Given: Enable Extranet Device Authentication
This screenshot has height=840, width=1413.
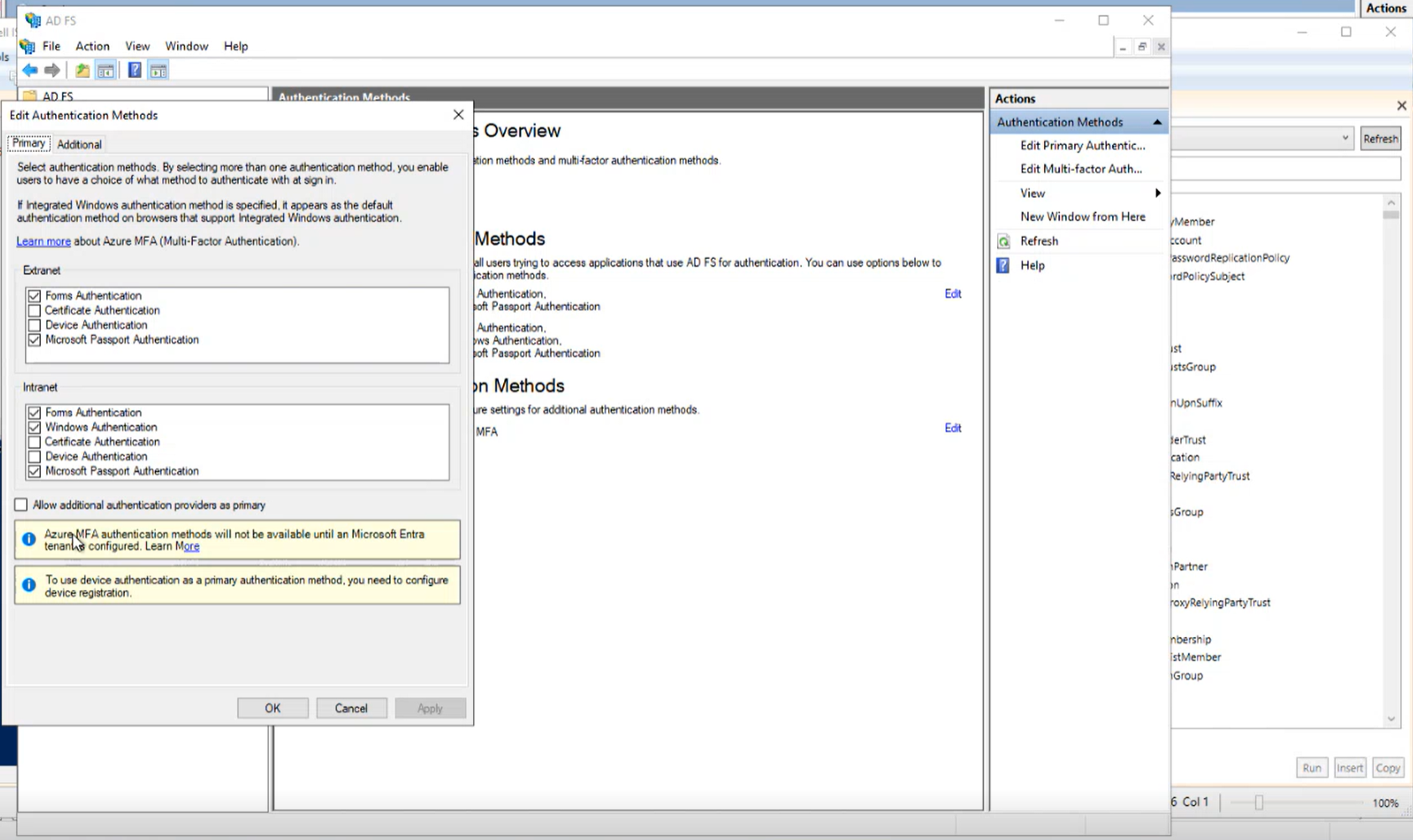Looking at the screenshot, I should (34, 325).
